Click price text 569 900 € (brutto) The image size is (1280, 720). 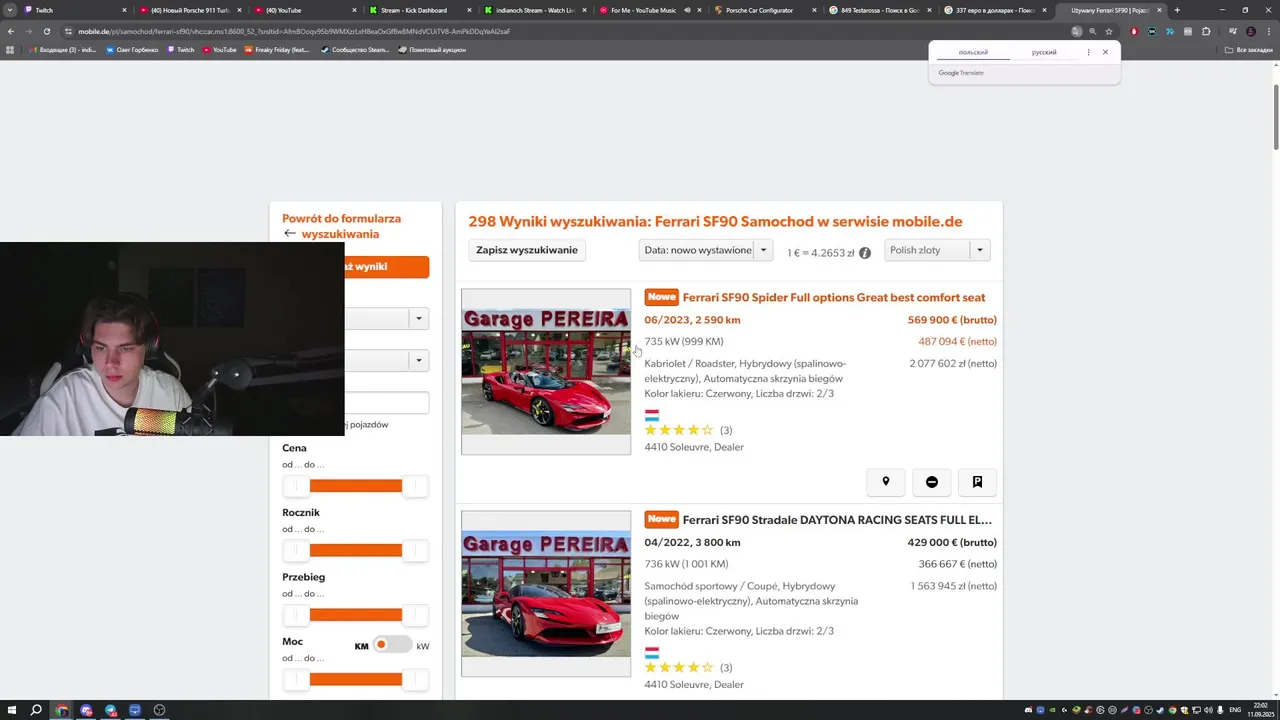coord(952,320)
